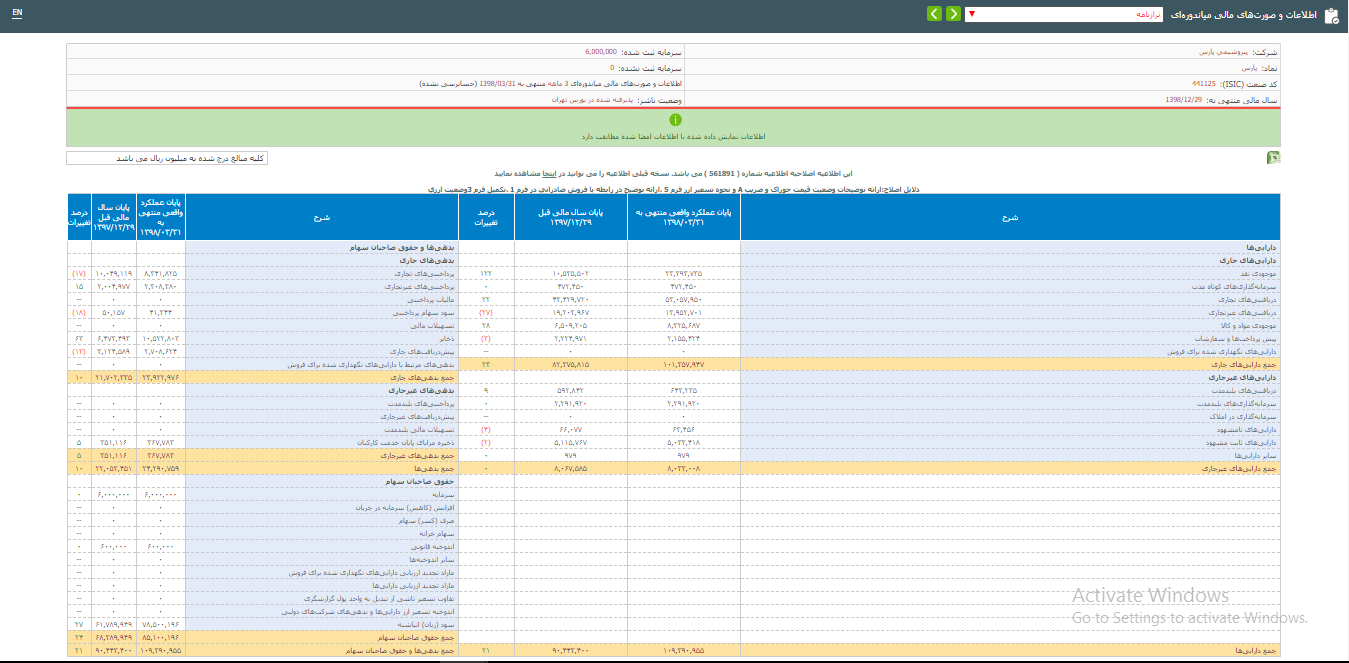This screenshot has height=663, width=1349.
Task: Open the ترازنامه report type dropdown
Action: coord(1066,14)
